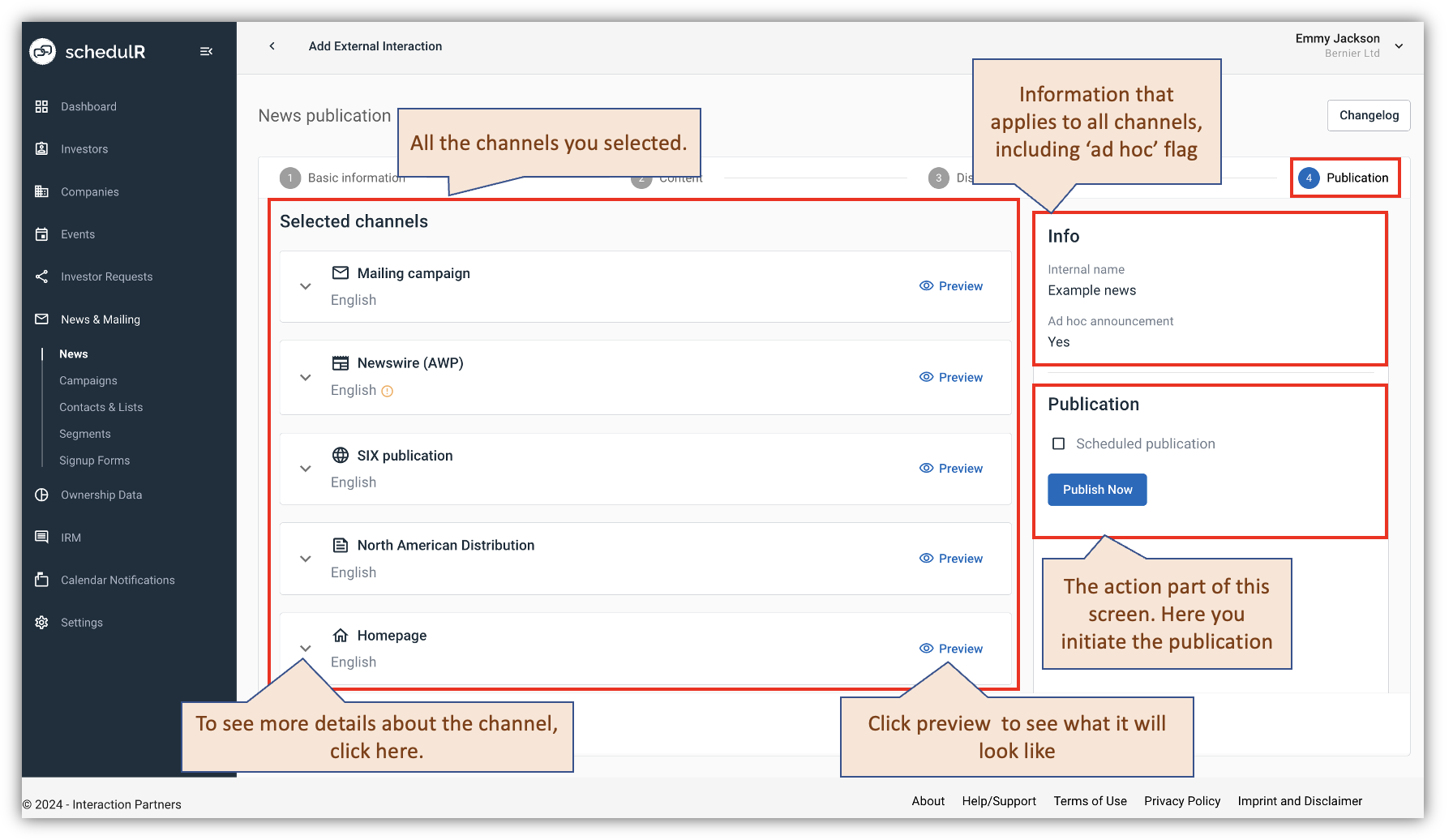1453x840 pixels.
Task: Preview the Mailing campaign channel
Action: pyautogui.click(x=951, y=286)
